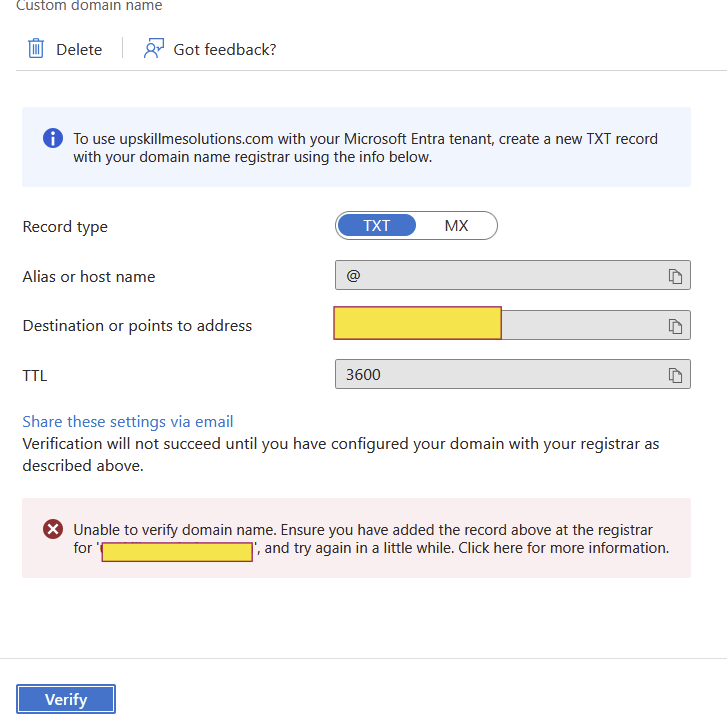Image resolution: width=727 pixels, height=728 pixels.
Task: Click the Destination or points to address field
Action: [513, 325]
